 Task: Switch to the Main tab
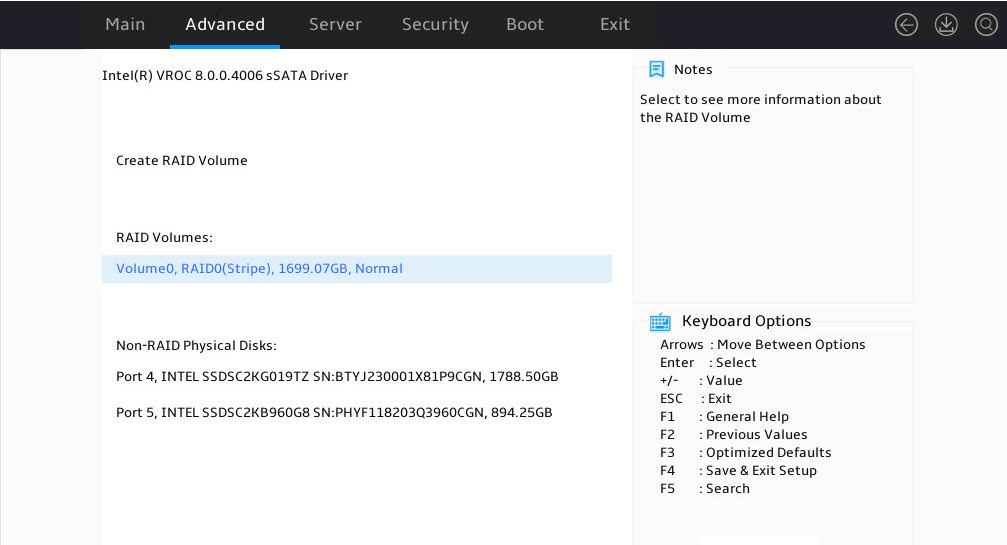pos(125,24)
